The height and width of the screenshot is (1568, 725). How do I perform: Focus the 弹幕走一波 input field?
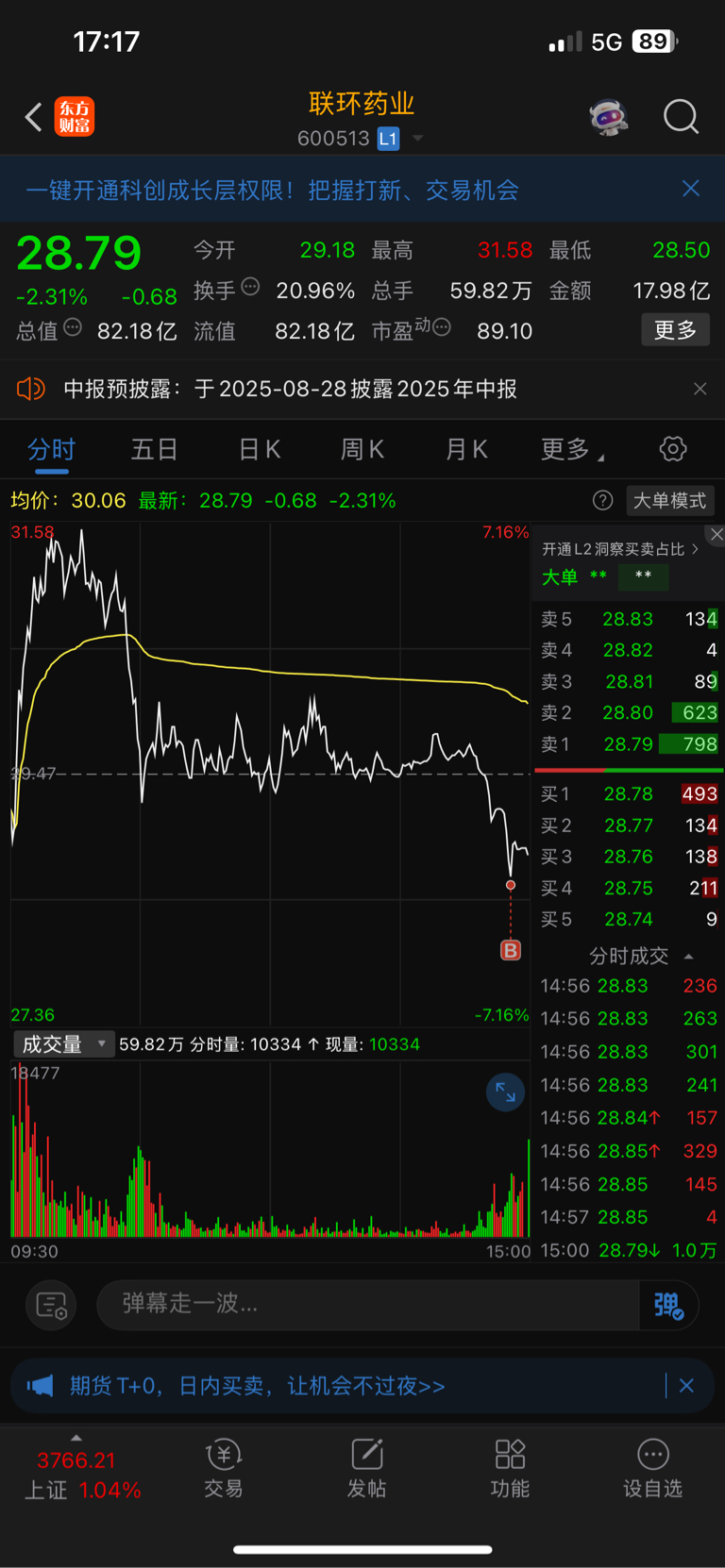[x=368, y=1305]
